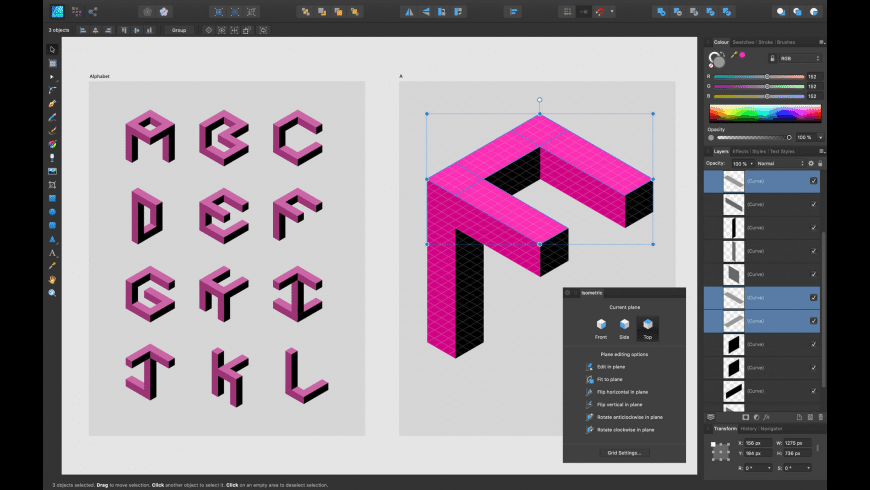Toggle the snapping magnet icon

click(600, 11)
